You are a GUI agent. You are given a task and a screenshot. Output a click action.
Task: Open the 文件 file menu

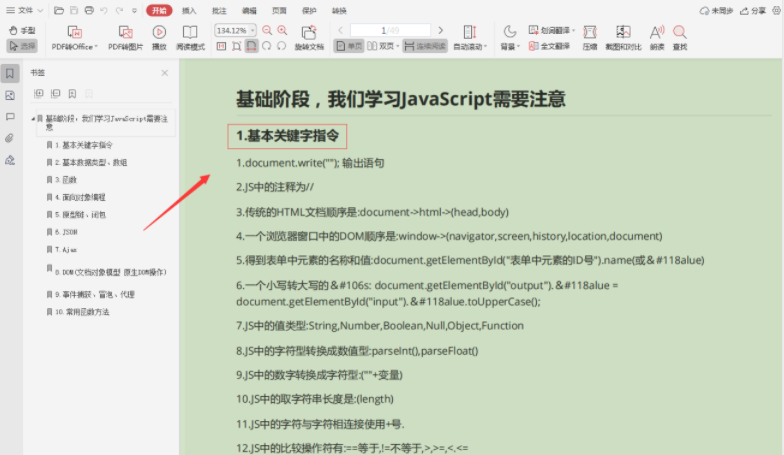[x=24, y=10]
